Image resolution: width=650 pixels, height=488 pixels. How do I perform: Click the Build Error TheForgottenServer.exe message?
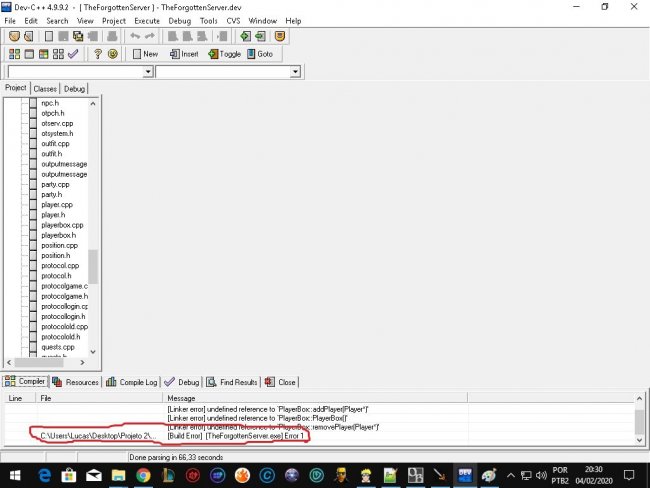tap(235, 436)
